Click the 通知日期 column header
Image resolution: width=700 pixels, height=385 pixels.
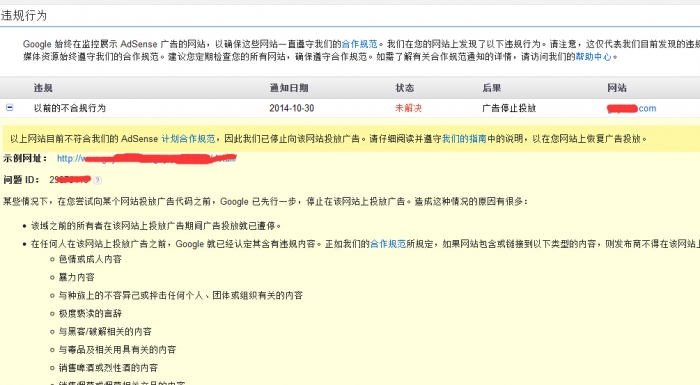click(x=289, y=88)
